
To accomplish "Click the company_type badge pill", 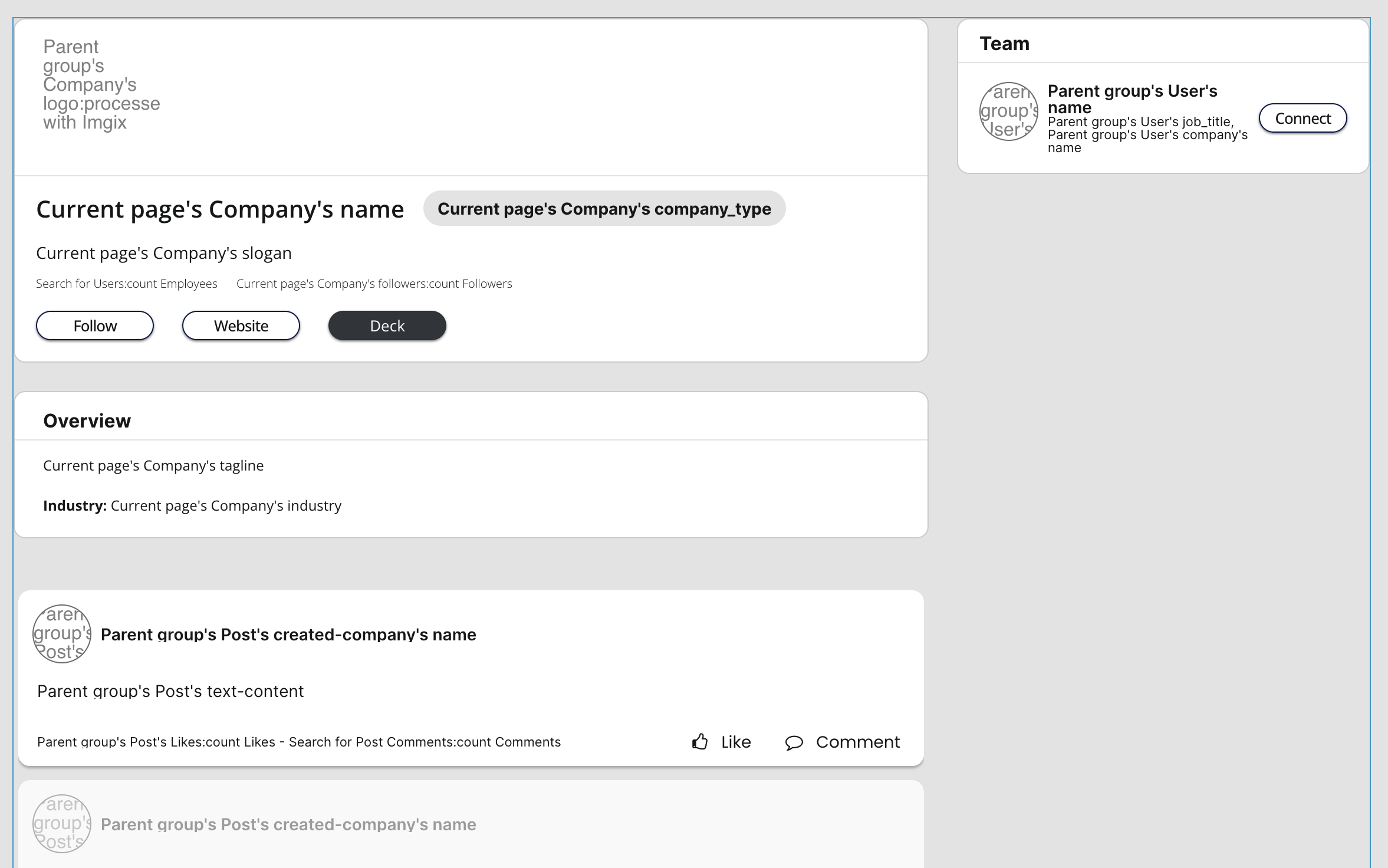I will click(x=604, y=209).
